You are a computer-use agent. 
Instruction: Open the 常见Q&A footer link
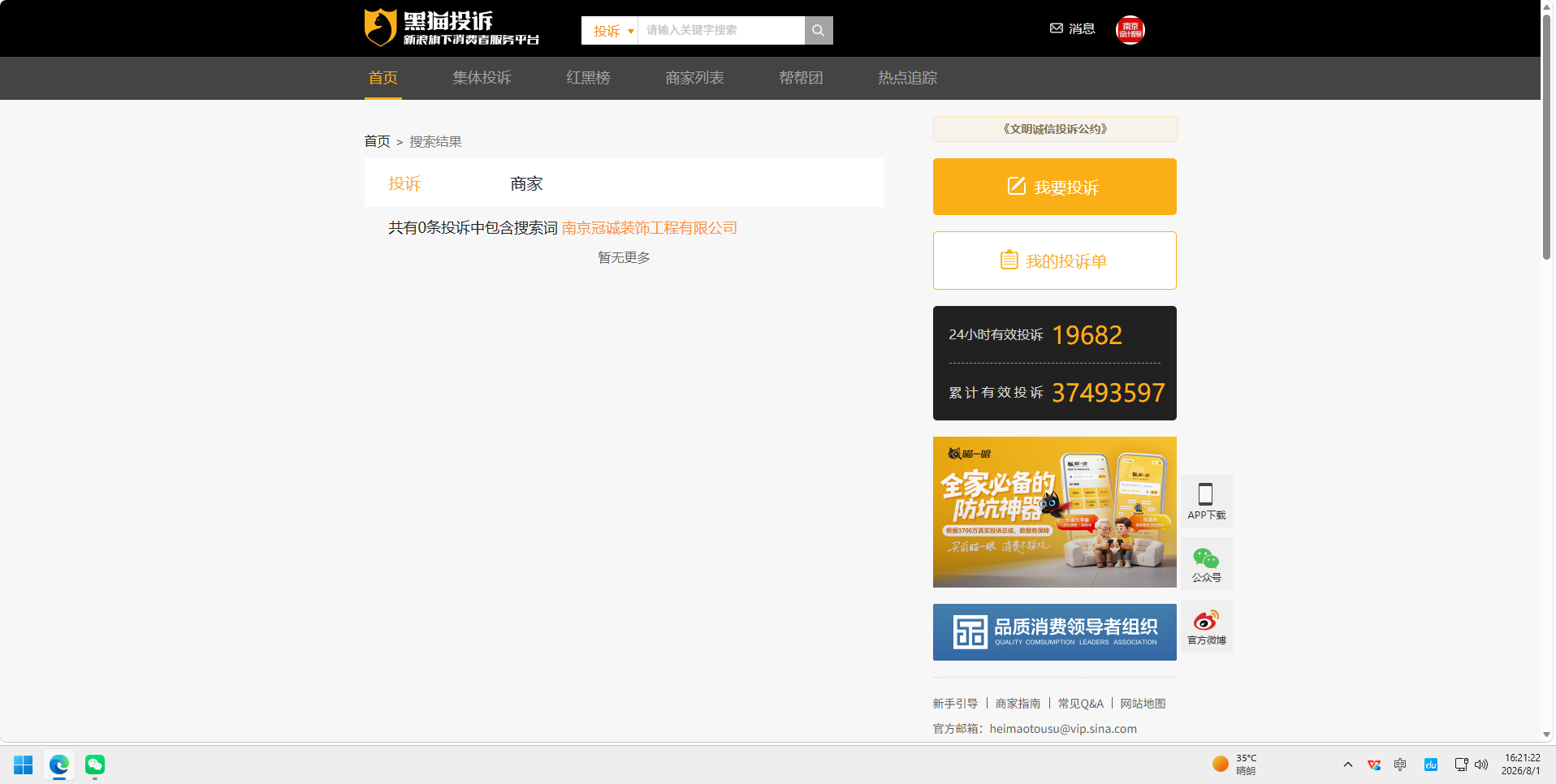(x=1080, y=704)
